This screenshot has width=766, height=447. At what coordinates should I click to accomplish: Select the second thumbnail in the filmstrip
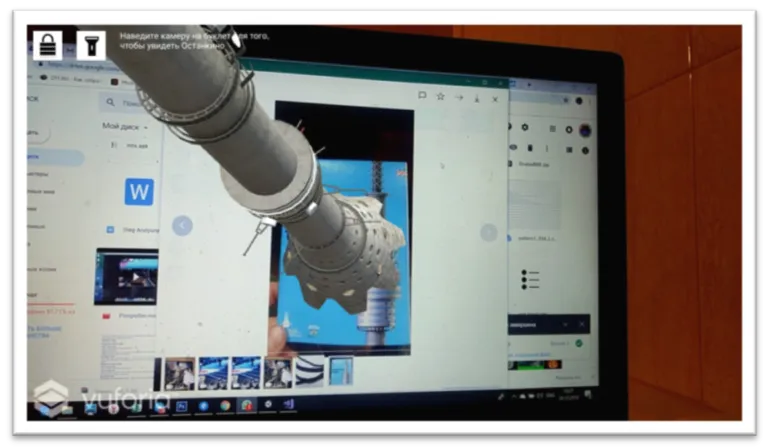[x=213, y=373]
